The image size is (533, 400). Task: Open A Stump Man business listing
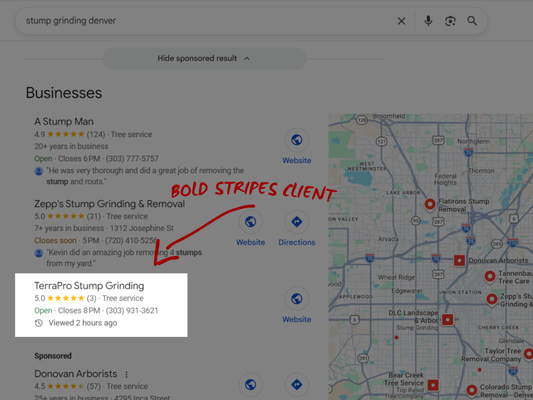pos(64,121)
